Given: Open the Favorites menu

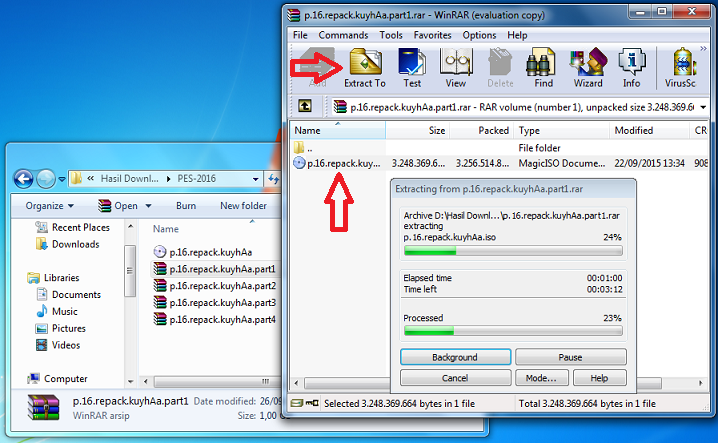Looking at the screenshot, I should pyautogui.click(x=432, y=35).
